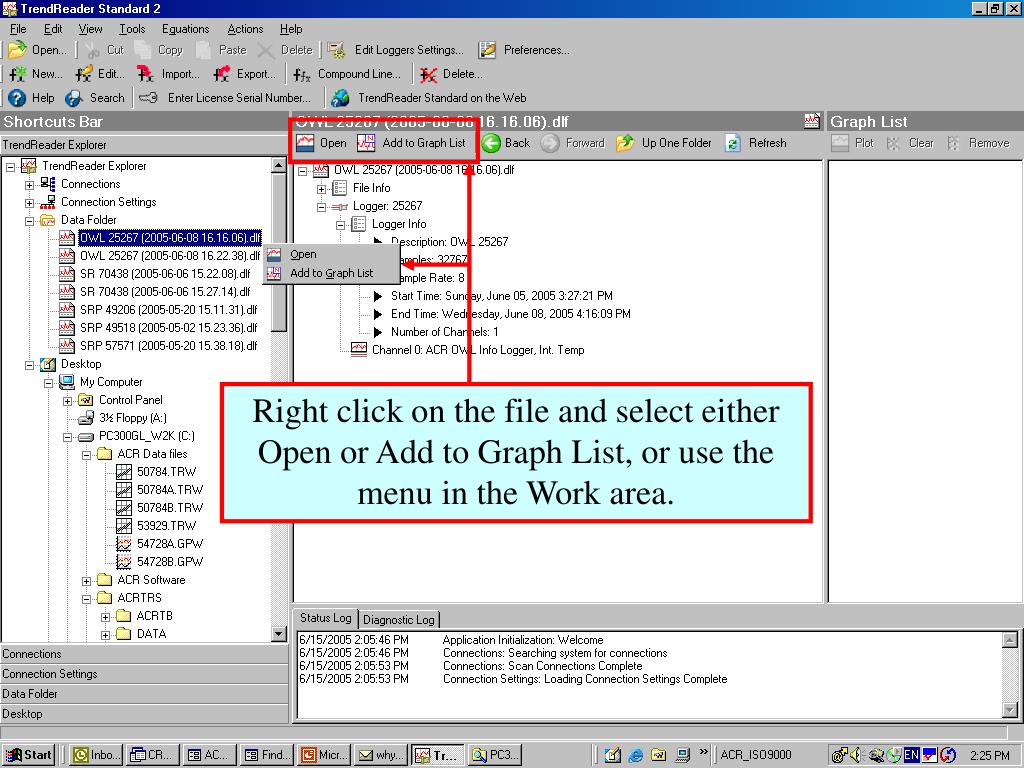Click the status log scroll down arrow
The height and width of the screenshot is (768, 1024).
point(1010,711)
